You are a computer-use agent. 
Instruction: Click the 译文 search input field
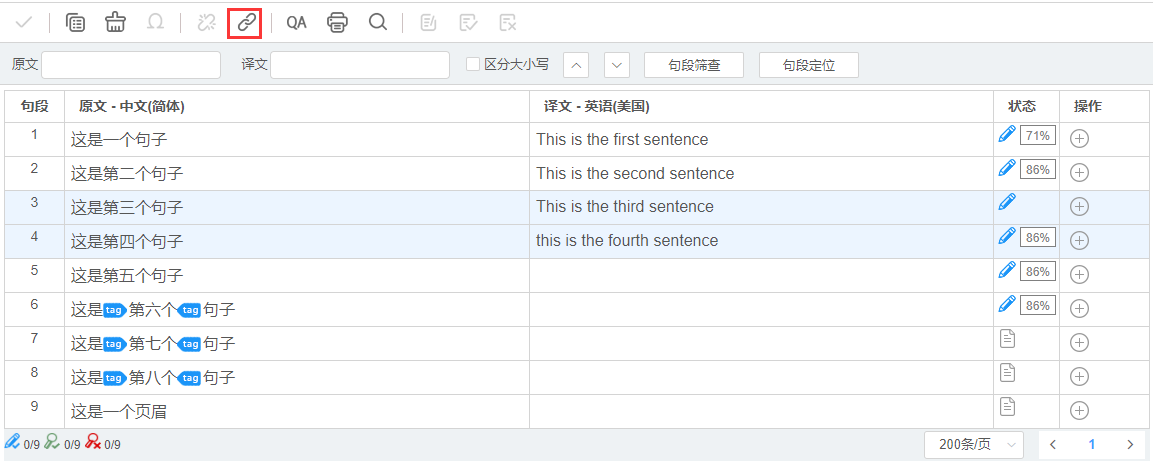pyautogui.click(x=360, y=65)
